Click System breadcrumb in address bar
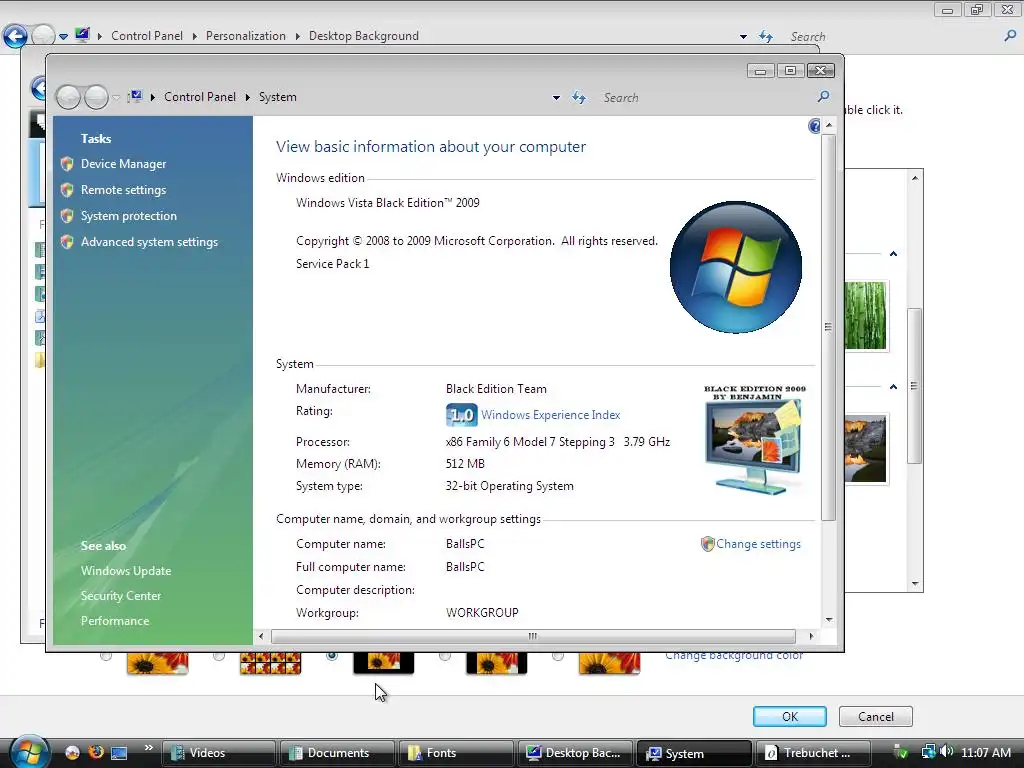This screenshot has width=1024, height=768. tap(278, 97)
